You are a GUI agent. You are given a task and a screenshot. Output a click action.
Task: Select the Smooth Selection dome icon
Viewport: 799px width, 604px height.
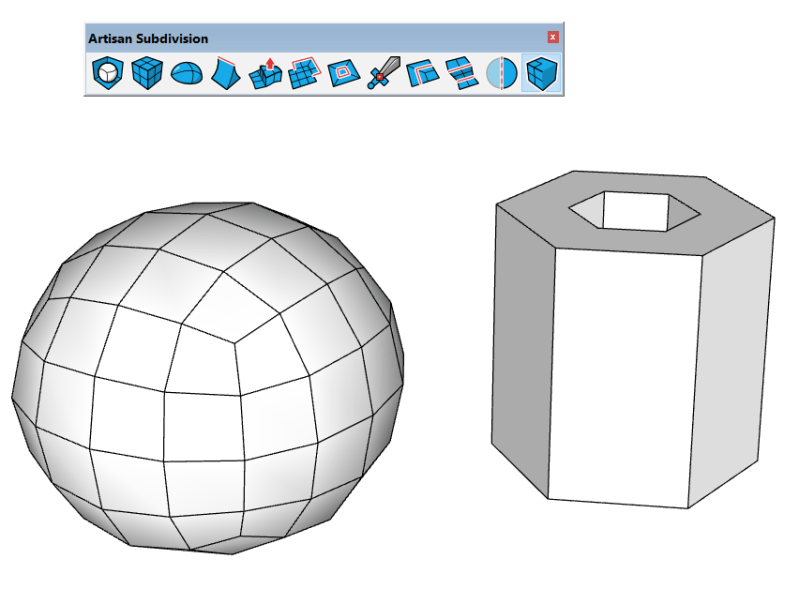point(186,73)
